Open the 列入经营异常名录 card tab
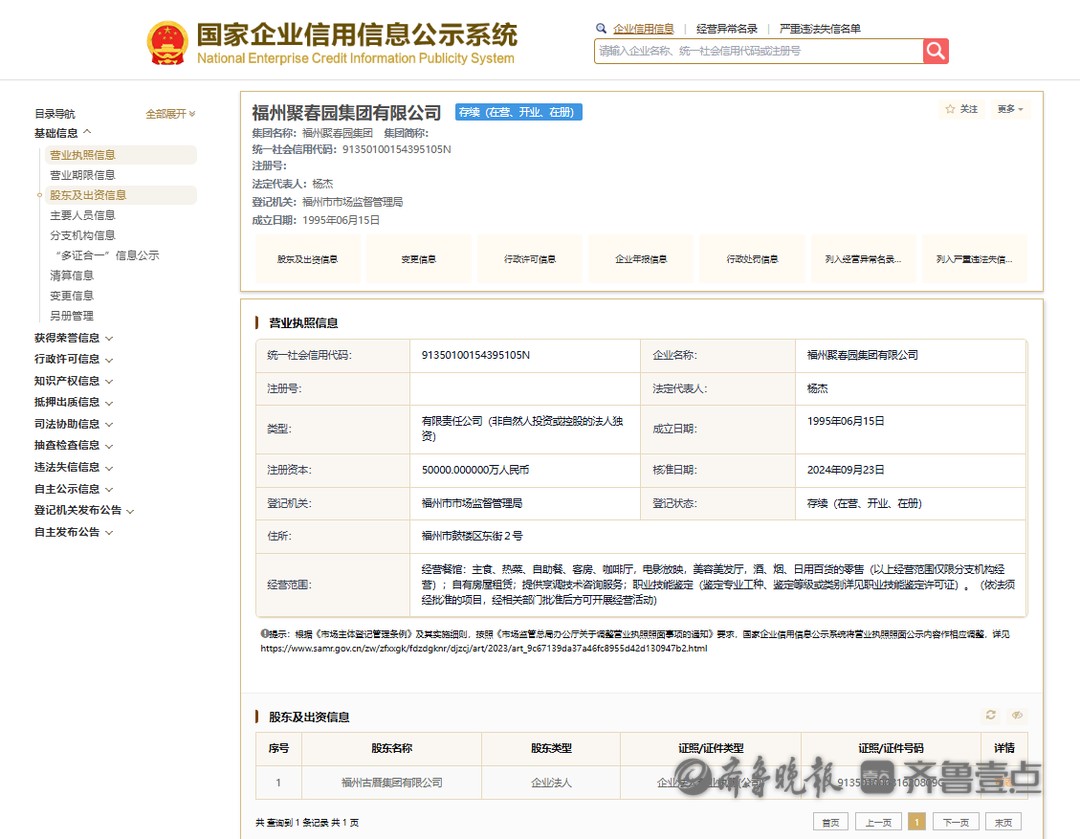This screenshot has width=1080, height=839. coord(863,259)
